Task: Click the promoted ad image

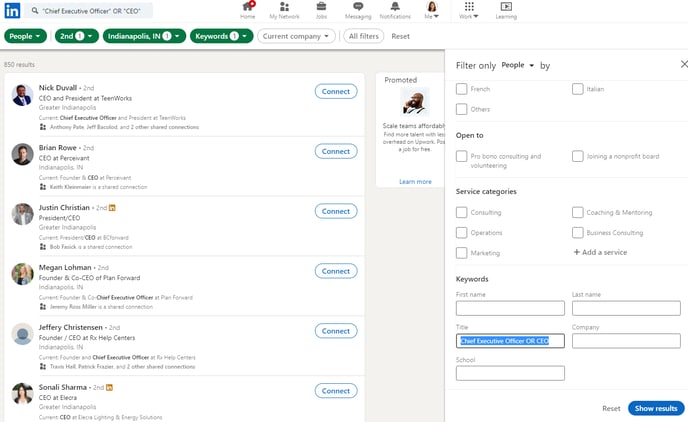Action: point(415,101)
